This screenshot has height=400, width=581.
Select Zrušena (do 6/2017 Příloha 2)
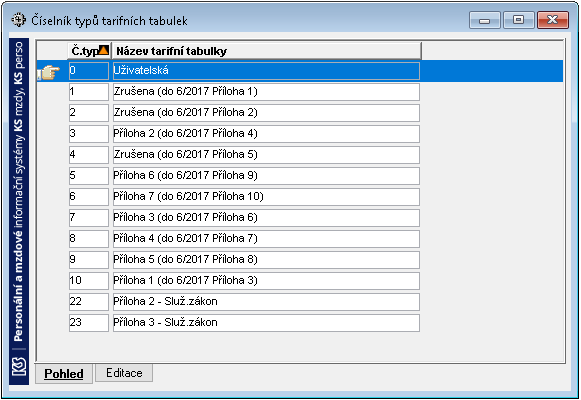266,113
